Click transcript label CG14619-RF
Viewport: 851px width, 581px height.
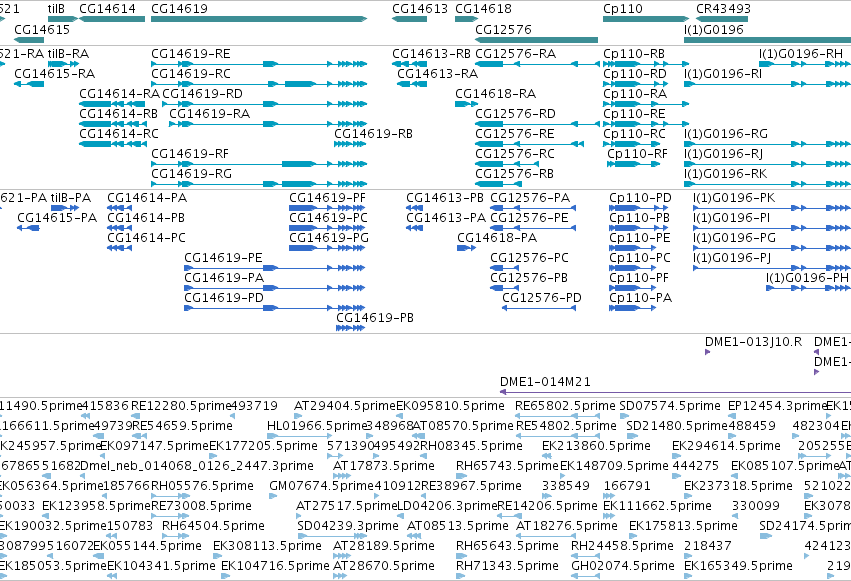[190, 154]
